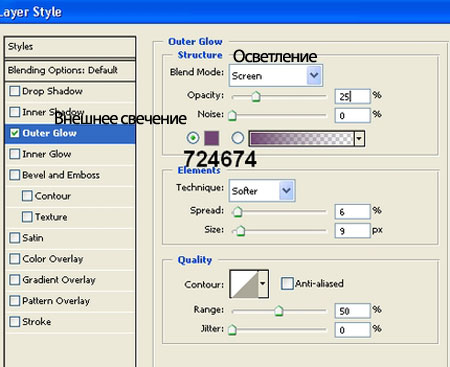
Task: Click the Range slider handle
Action: coord(279,311)
